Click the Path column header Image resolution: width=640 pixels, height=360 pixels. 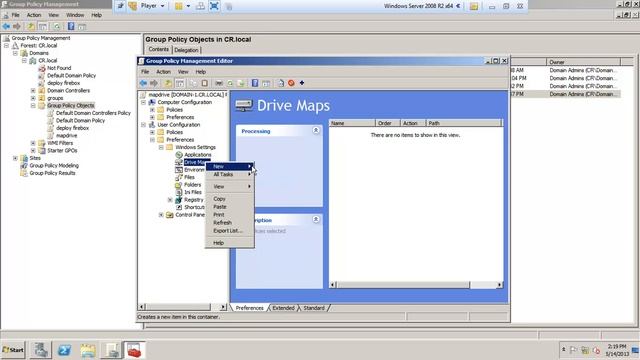(463, 123)
